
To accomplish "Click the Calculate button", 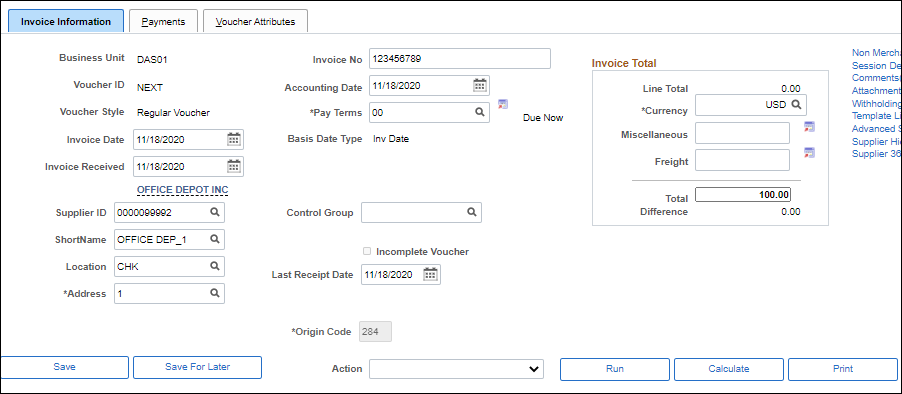I will (x=729, y=369).
